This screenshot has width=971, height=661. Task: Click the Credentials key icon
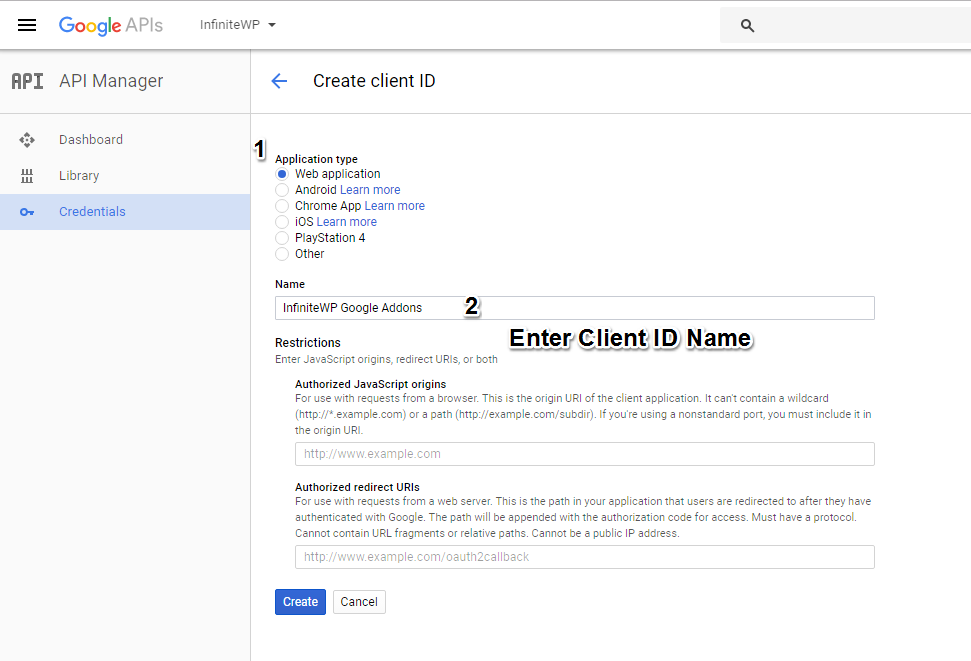point(27,212)
